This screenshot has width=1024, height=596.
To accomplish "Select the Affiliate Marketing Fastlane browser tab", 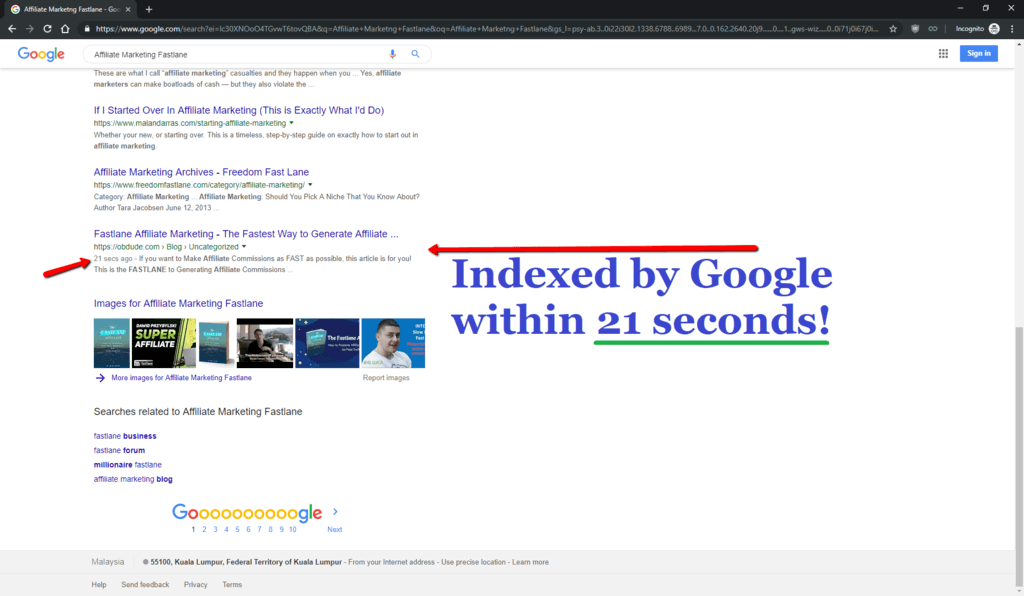I will tap(71, 9).
